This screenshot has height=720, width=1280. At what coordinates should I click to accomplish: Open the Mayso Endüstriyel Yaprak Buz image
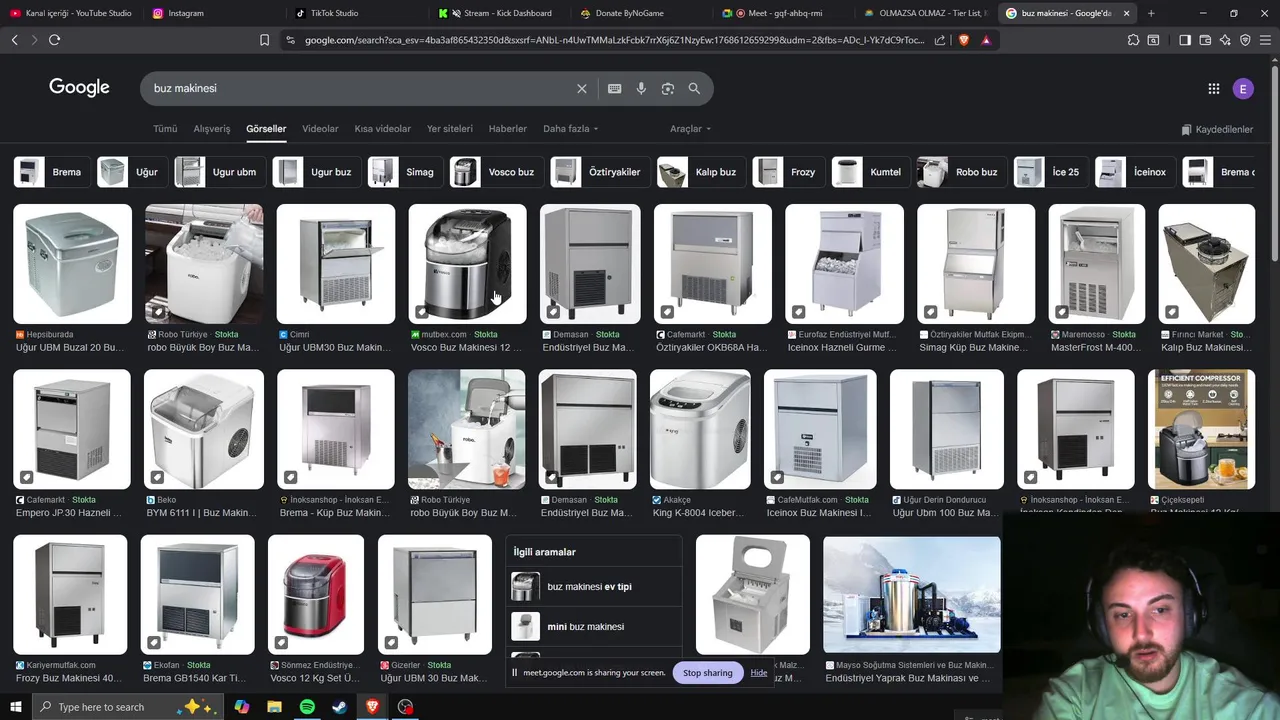click(912, 594)
